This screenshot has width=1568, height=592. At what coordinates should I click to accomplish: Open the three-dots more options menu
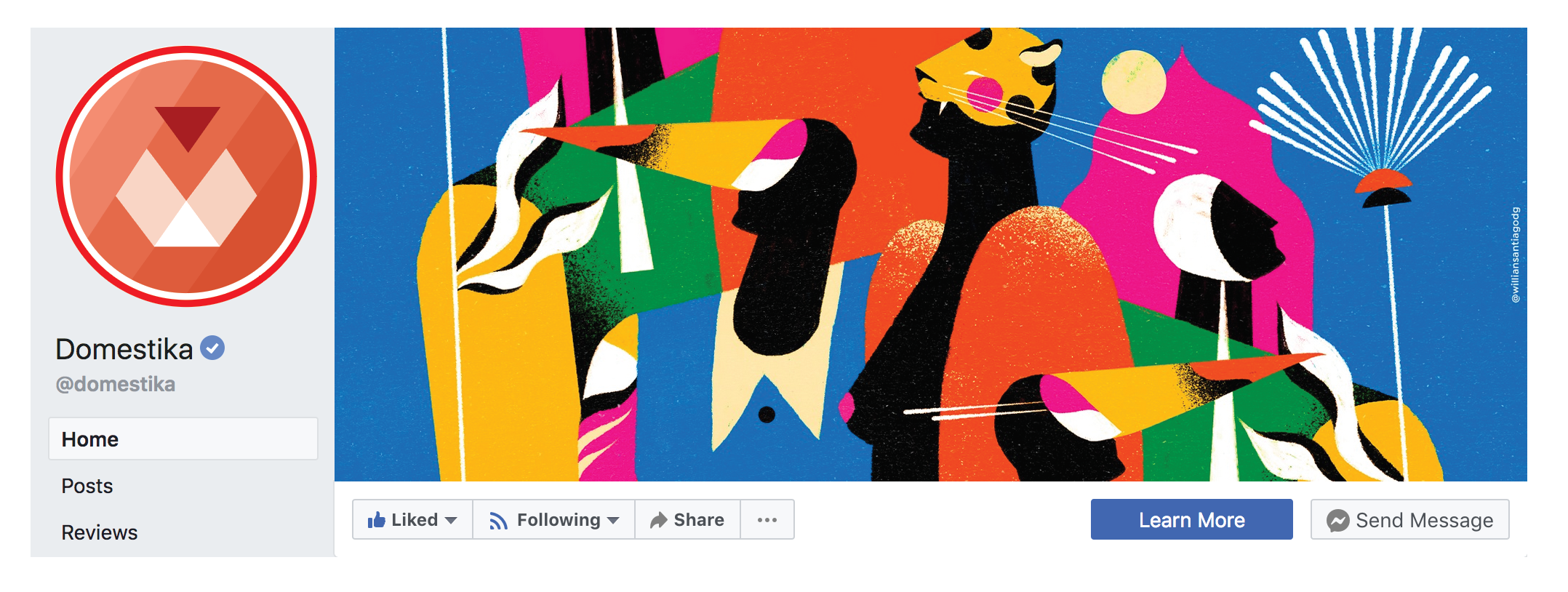pos(767,519)
